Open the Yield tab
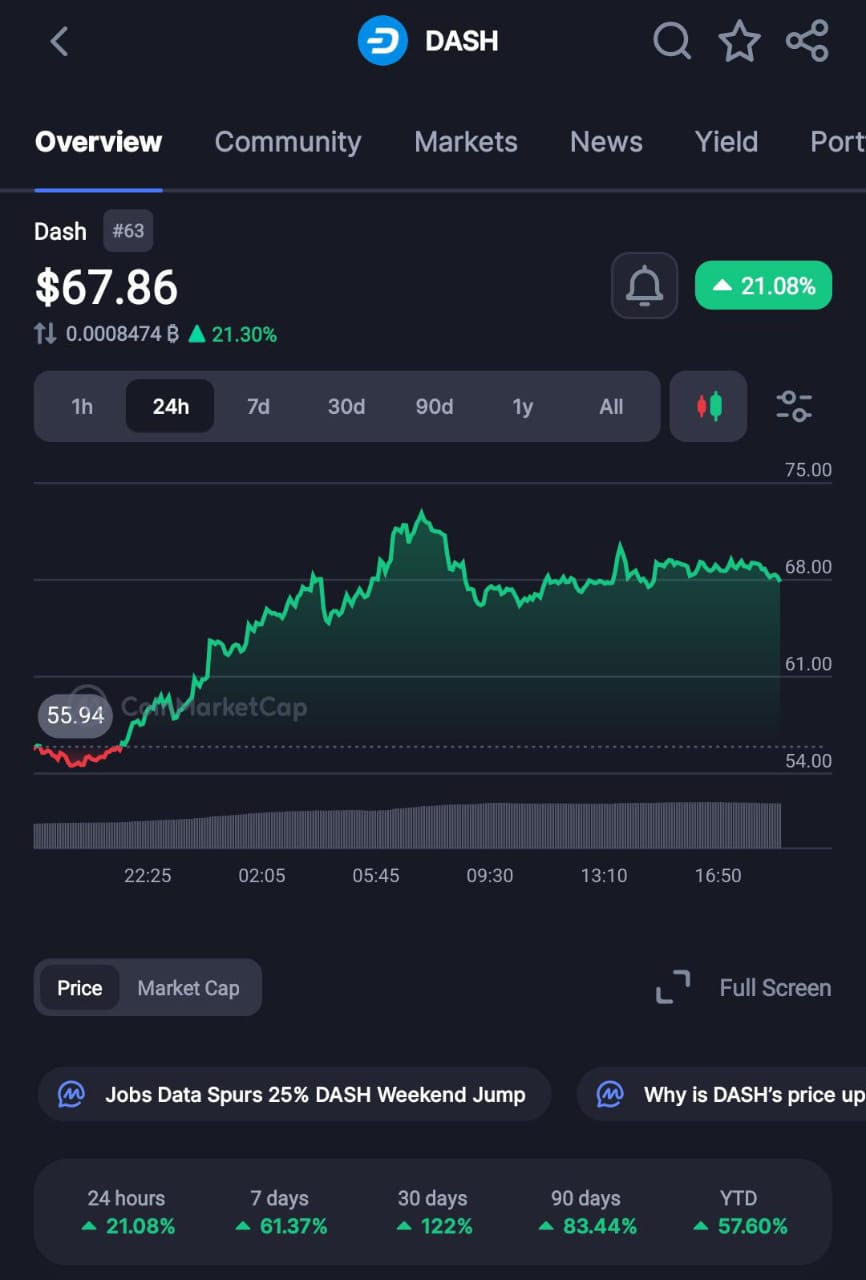The width and height of the screenshot is (866, 1280). click(726, 142)
